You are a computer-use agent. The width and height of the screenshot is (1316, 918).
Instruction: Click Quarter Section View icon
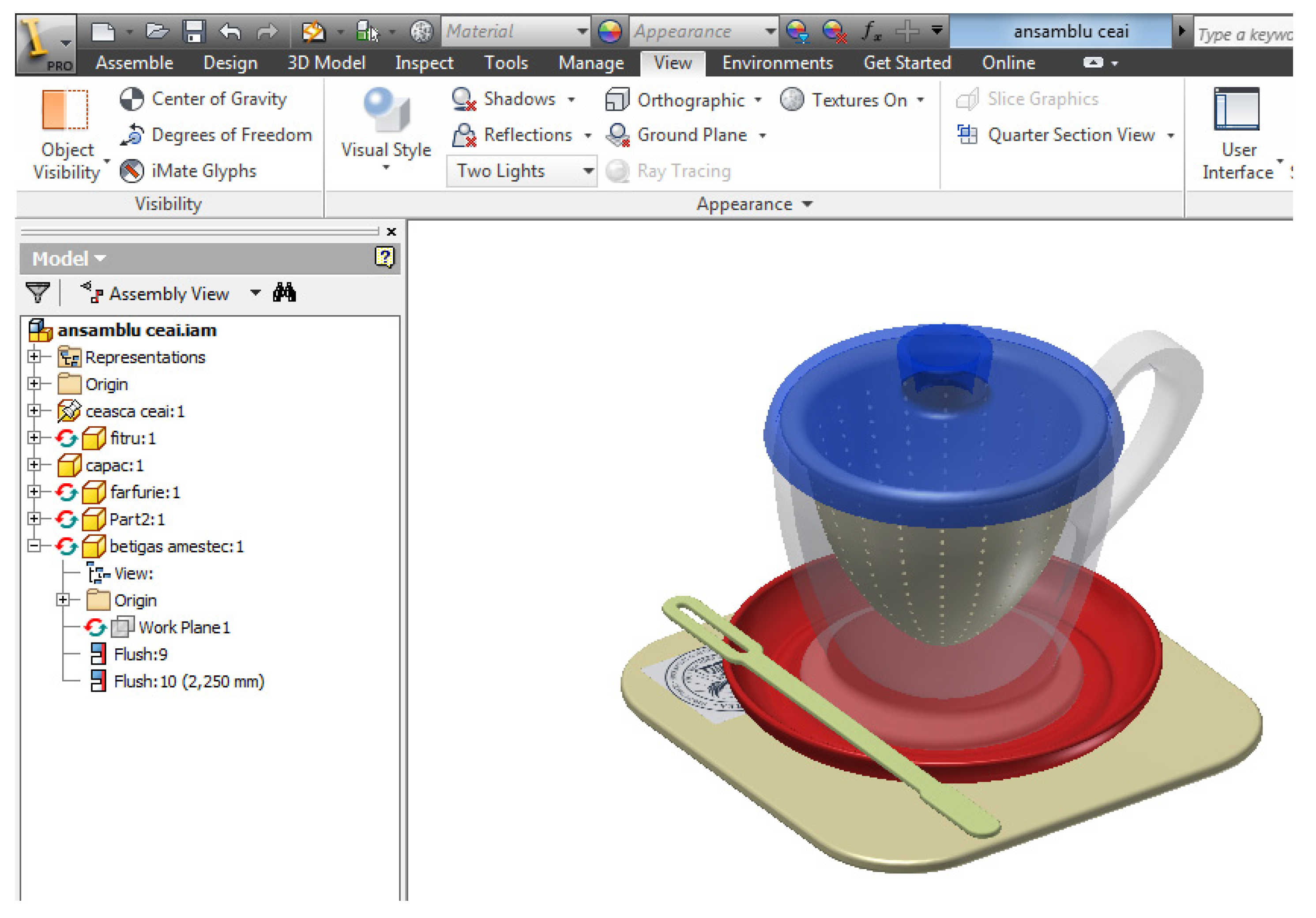(x=967, y=135)
